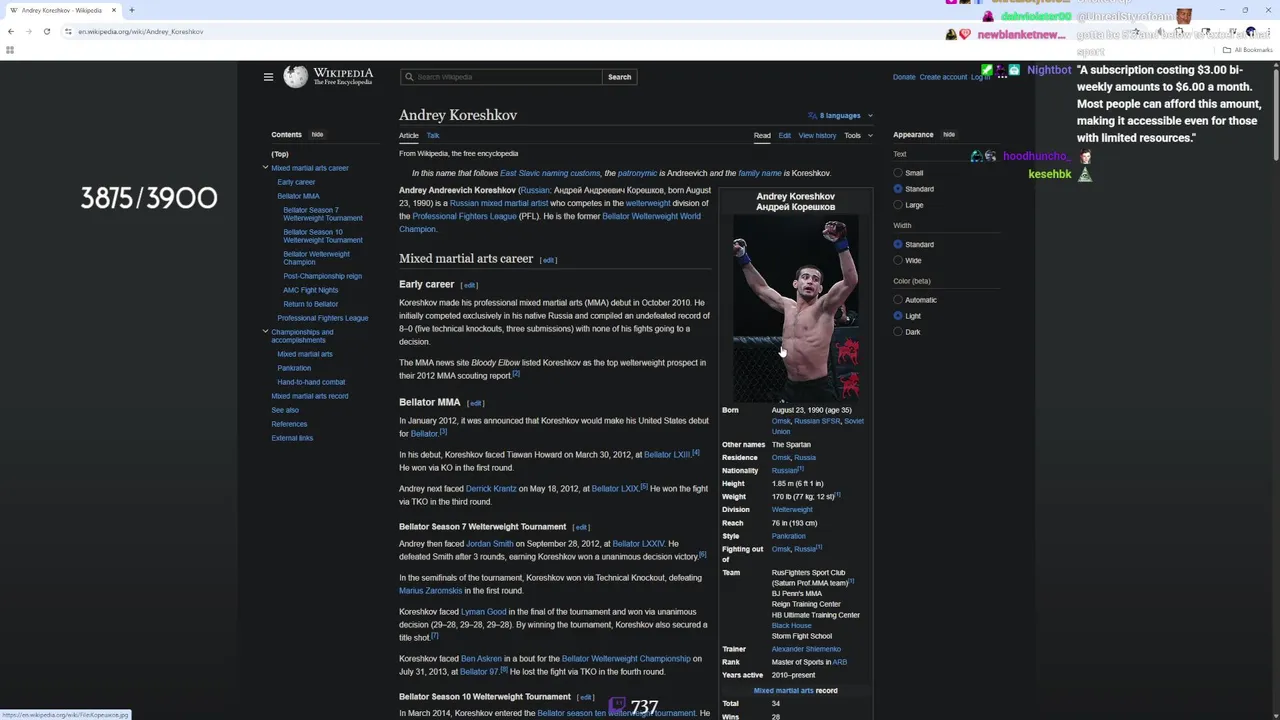
Task: Open the browser apps grid icon
Action: (x=10, y=50)
